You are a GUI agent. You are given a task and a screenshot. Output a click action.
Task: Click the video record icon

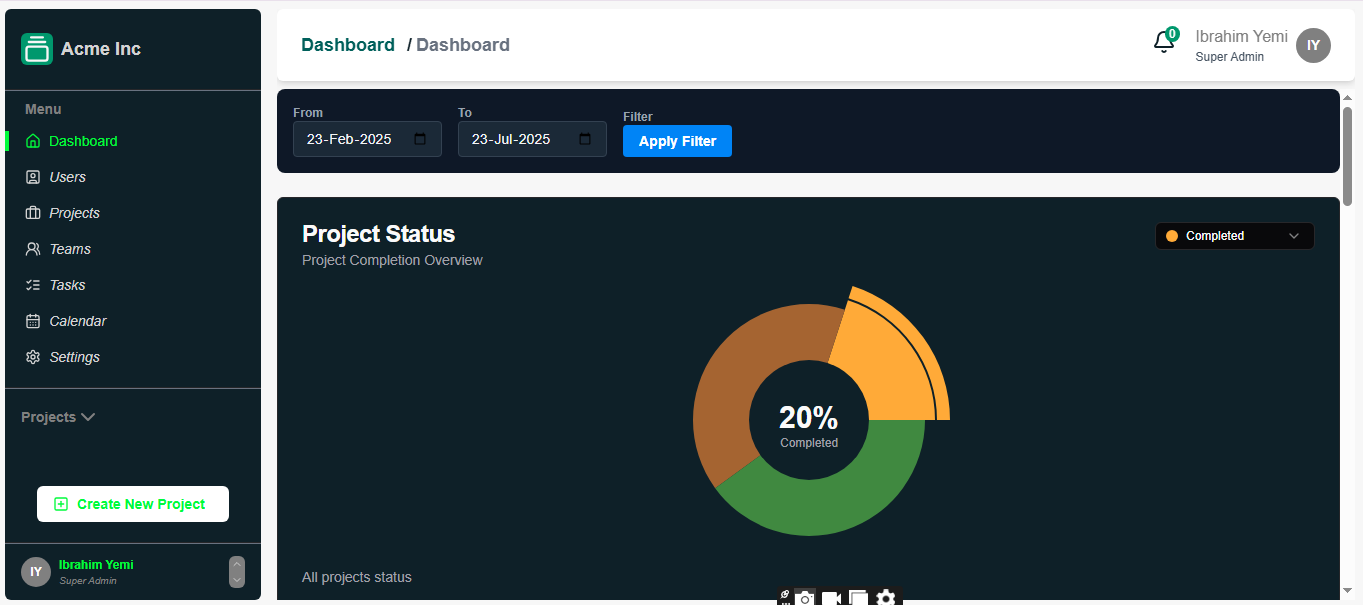tap(831, 597)
